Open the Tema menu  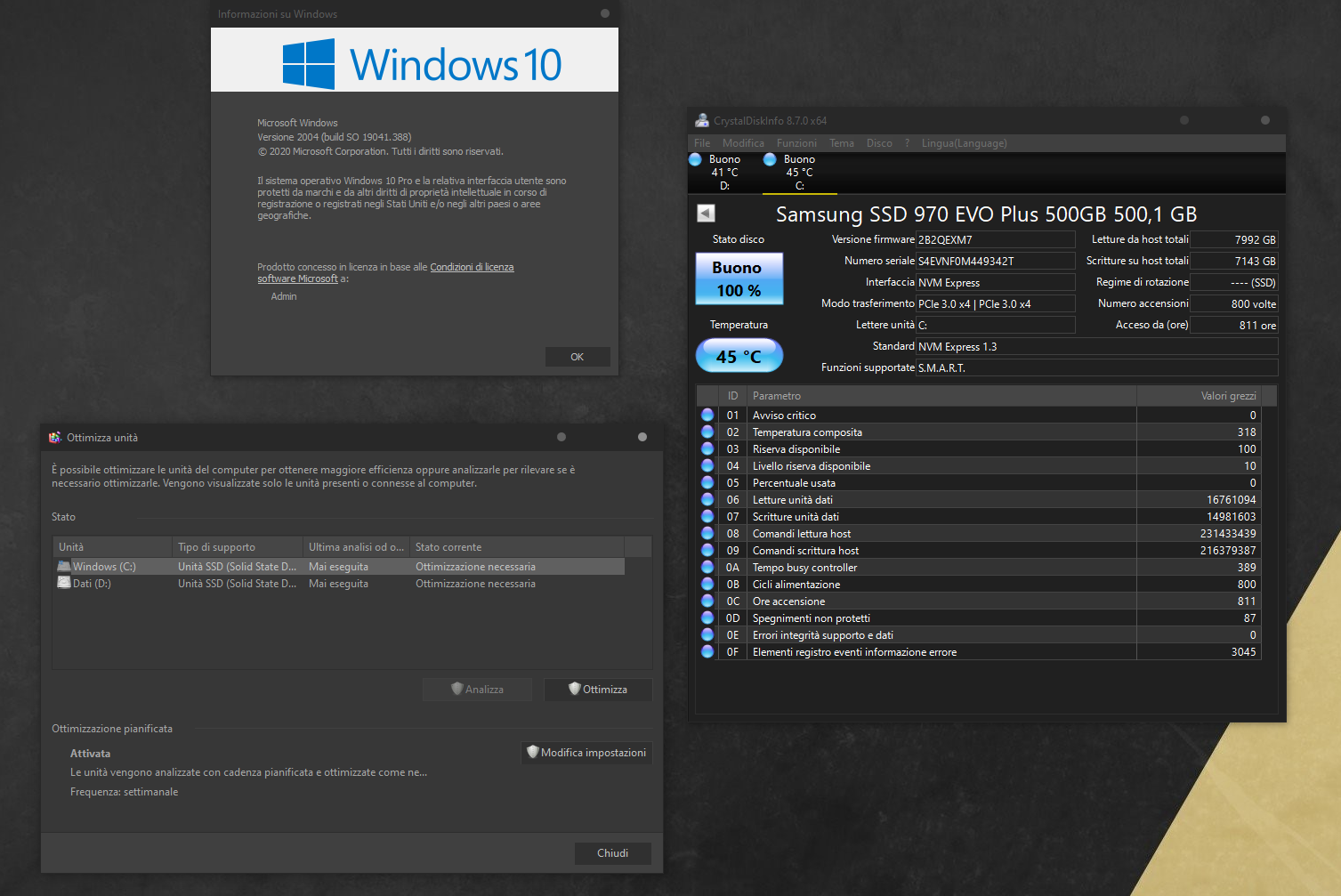click(842, 143)
